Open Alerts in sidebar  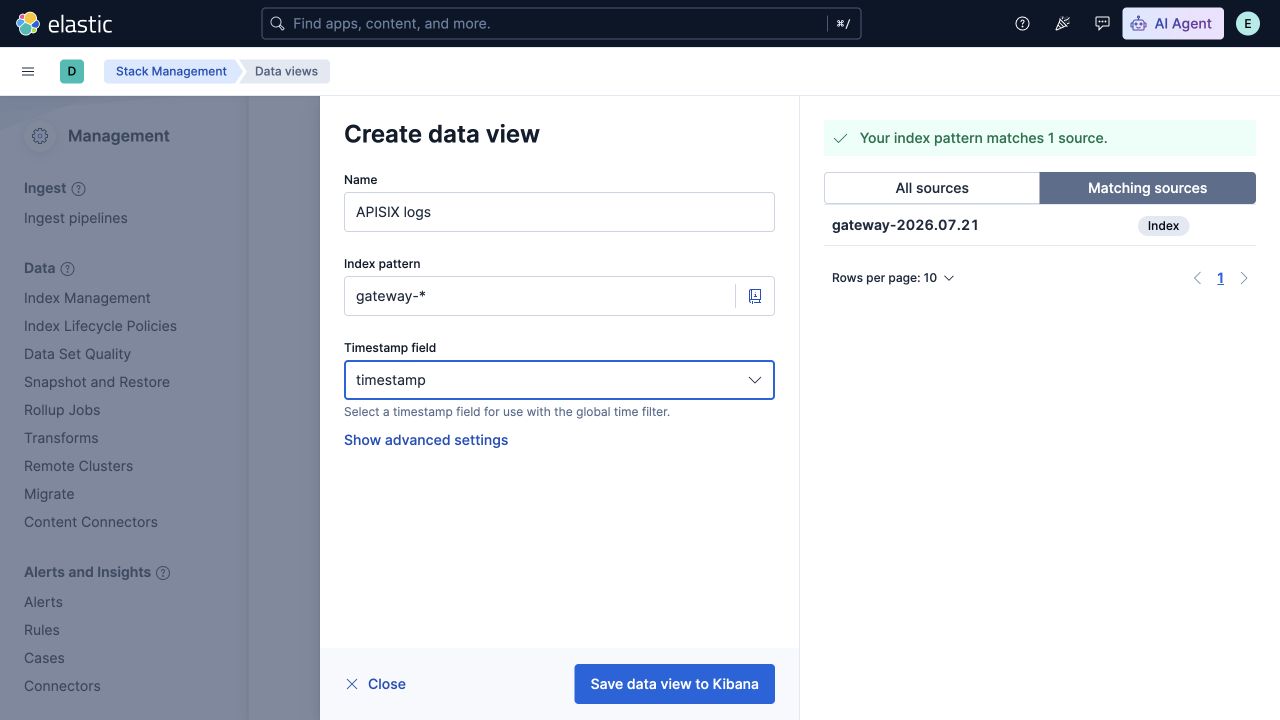pos(43,602)
